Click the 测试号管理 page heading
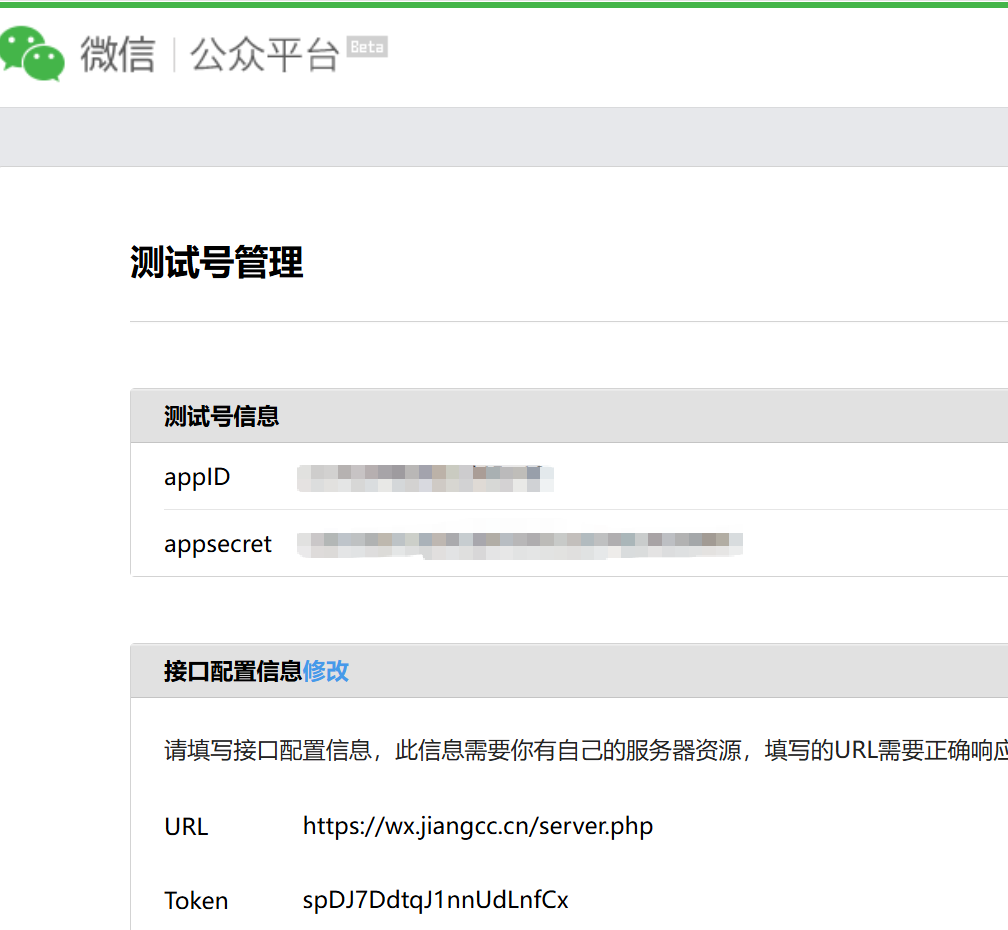 click(x=217, y=262)
